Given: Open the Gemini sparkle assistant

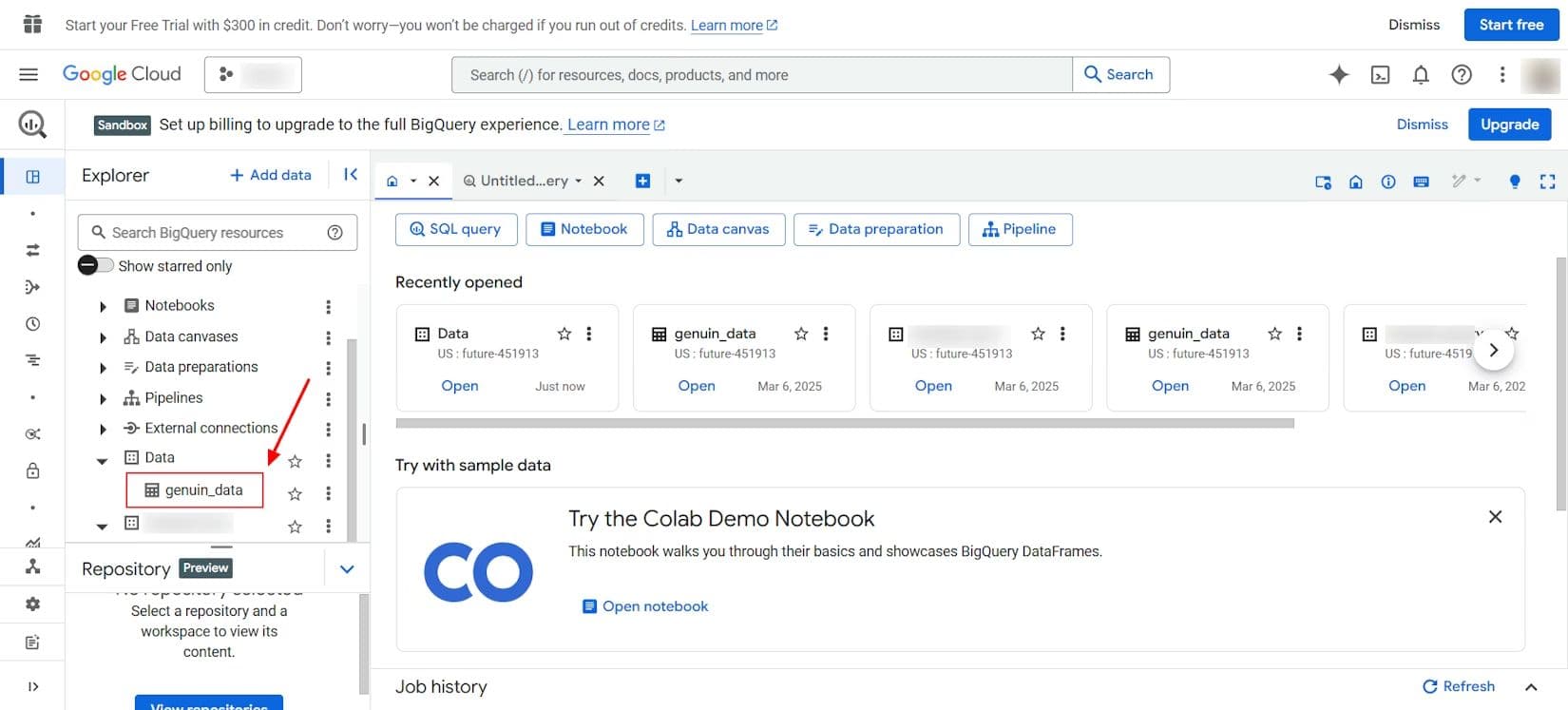Looking at the screenshot, I should pyautogui.click(x=1339, y=74).
